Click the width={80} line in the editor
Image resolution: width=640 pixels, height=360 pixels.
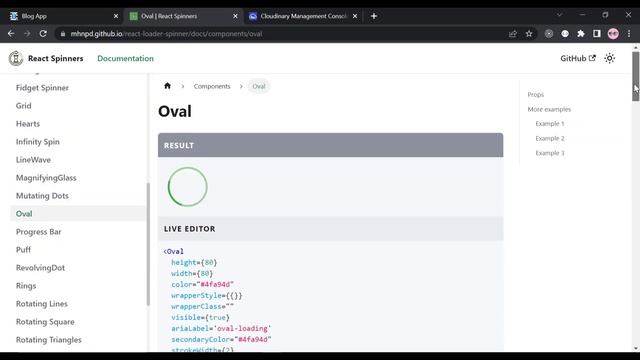192,273
